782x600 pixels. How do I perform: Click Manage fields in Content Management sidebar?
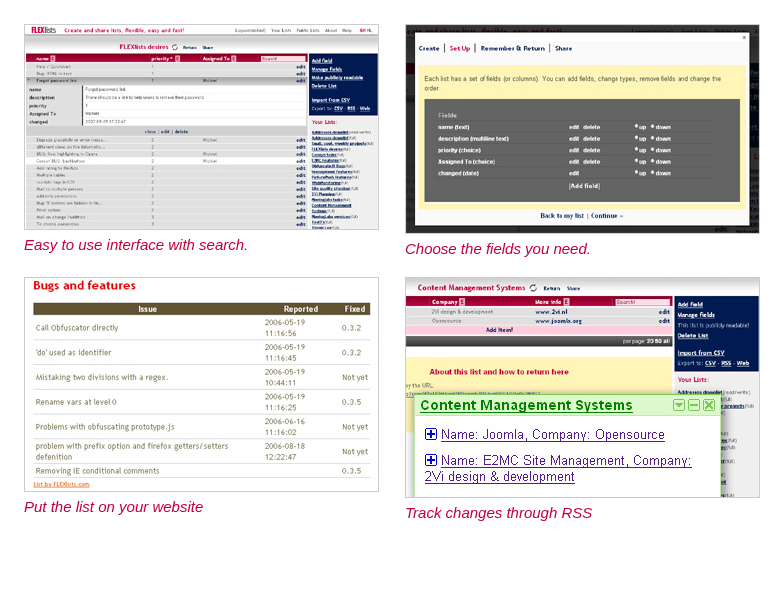pos(696,315)
